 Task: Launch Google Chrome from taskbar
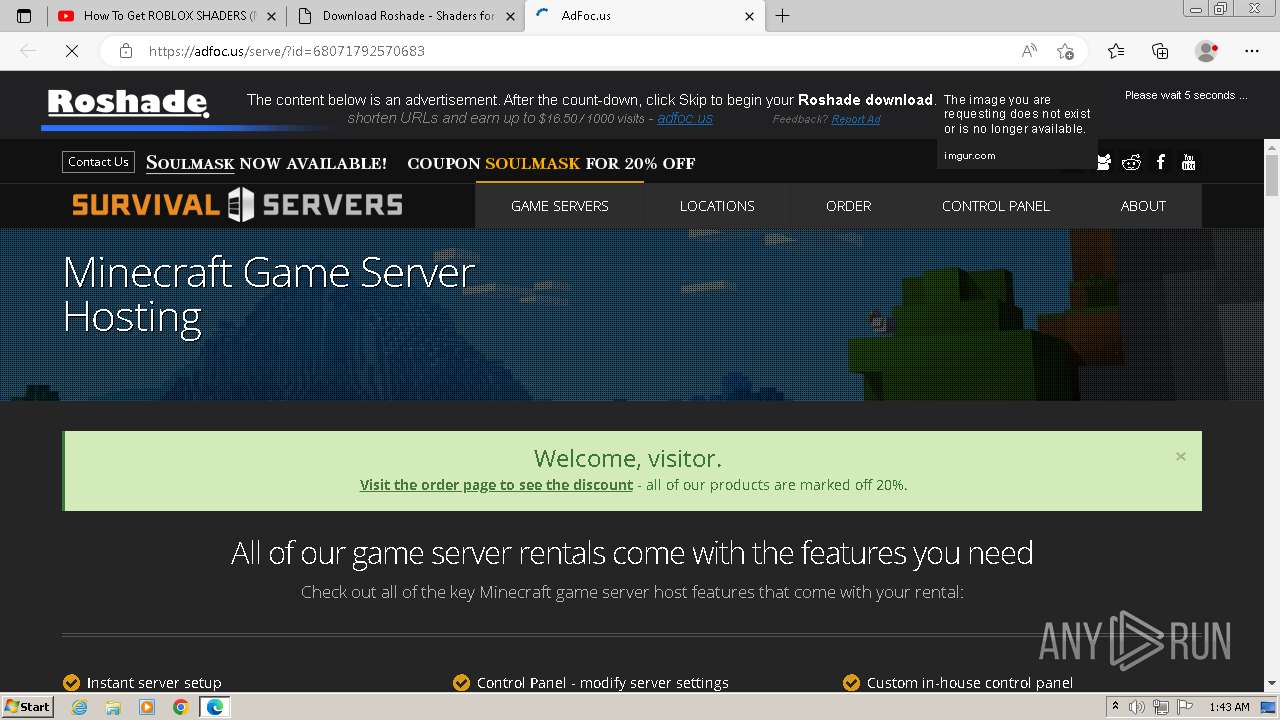(x=180, y=707)
